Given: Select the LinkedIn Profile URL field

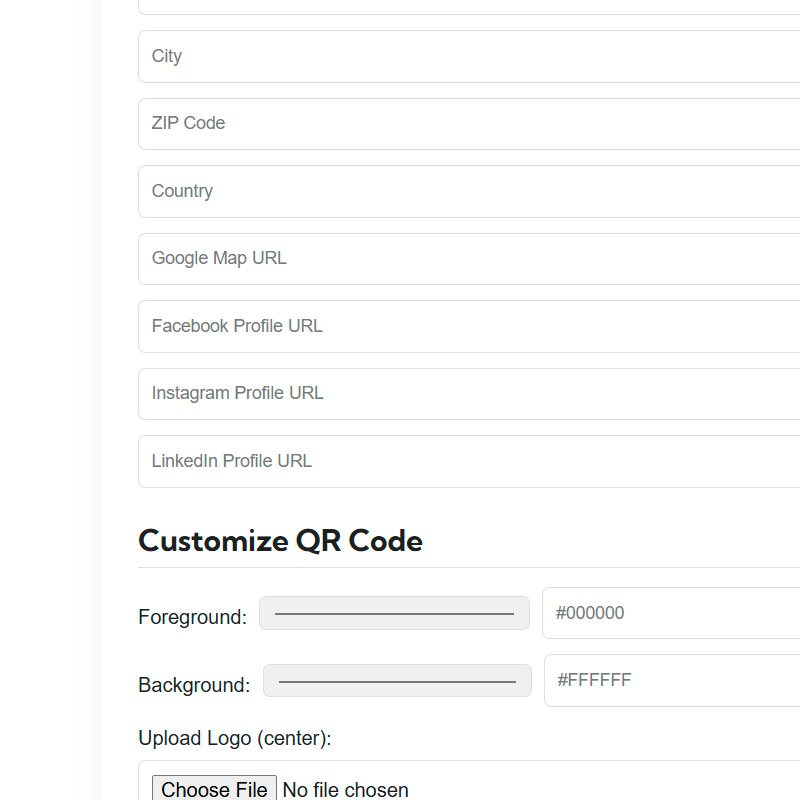Looking at the screenshot, I should pos(468,461).
